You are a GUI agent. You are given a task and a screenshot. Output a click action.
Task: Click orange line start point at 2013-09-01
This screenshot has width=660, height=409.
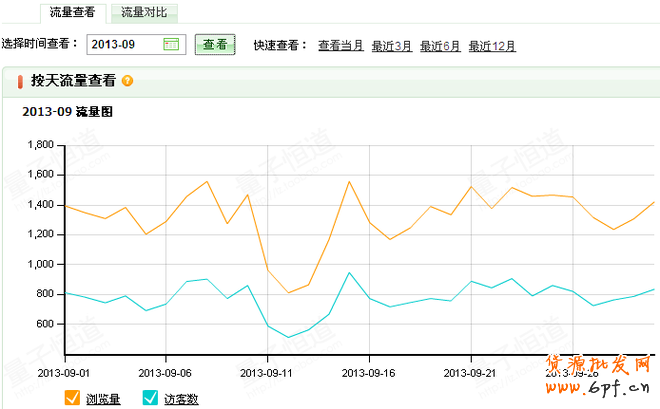(65, 206)
